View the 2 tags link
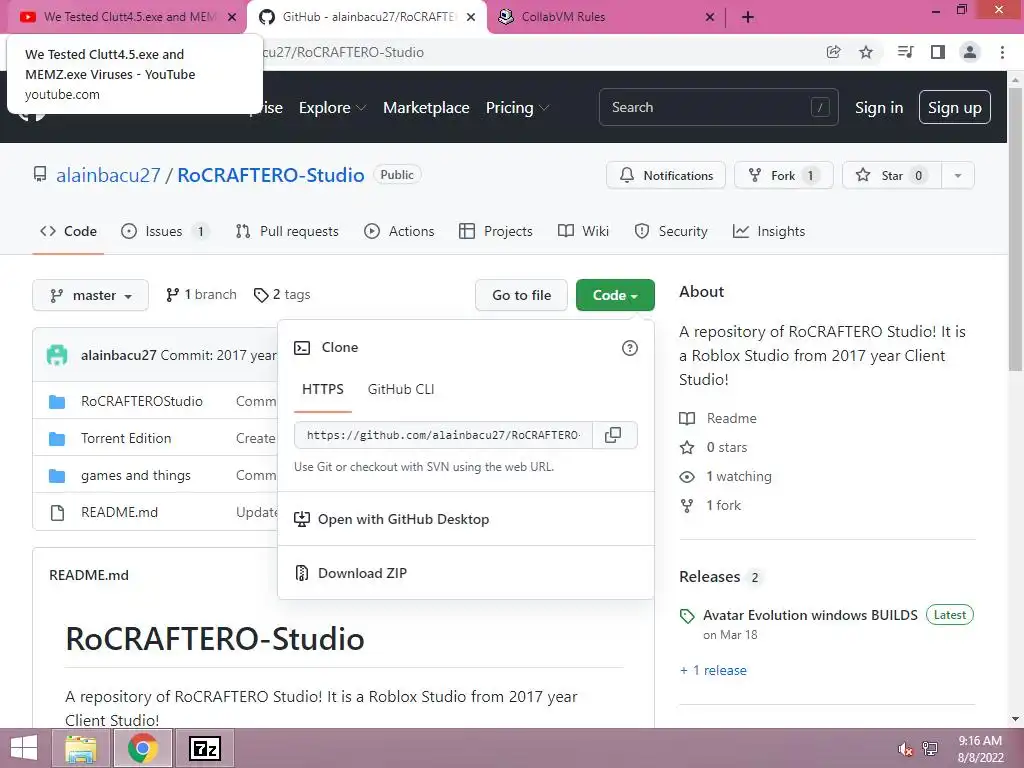1024x768 pixels. (x=282, y=295)
